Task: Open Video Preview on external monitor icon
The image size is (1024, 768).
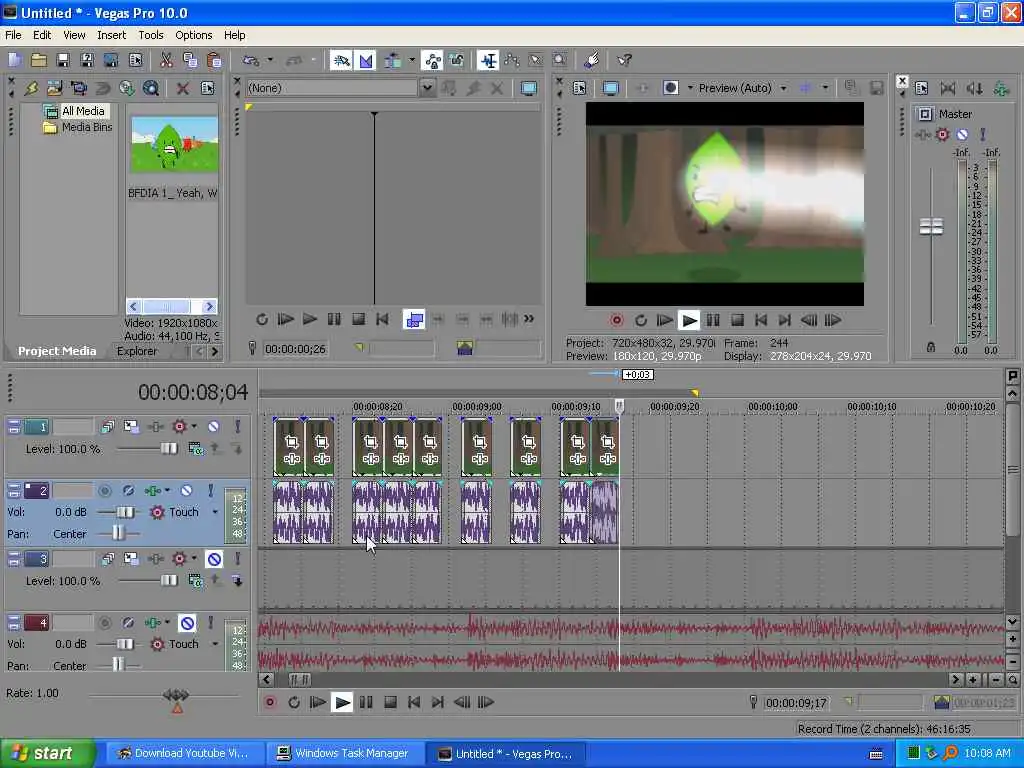Action: pyautogui.click(x=611, y=88)
